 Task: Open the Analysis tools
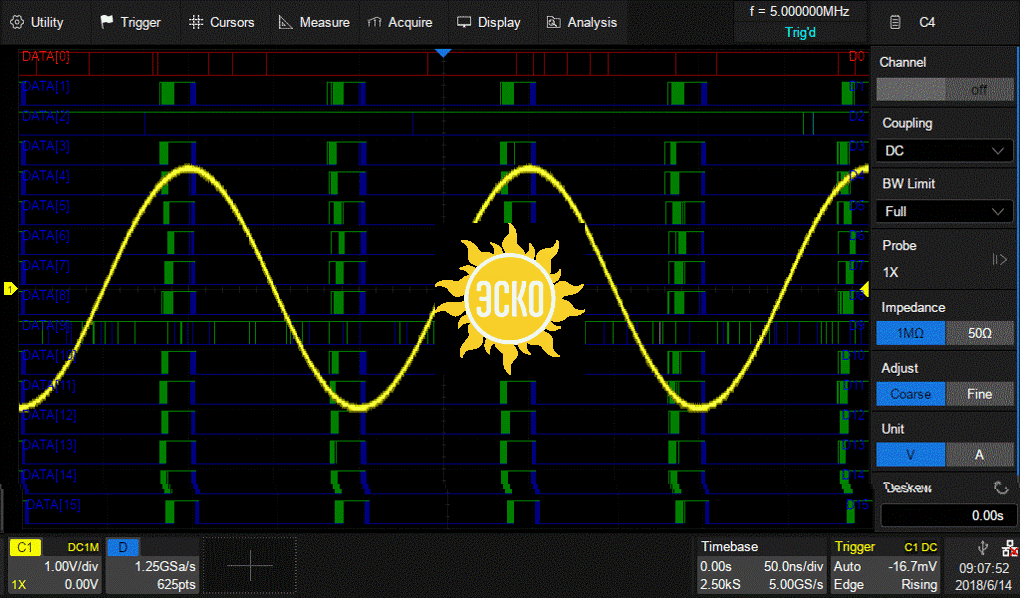[582, 22]
